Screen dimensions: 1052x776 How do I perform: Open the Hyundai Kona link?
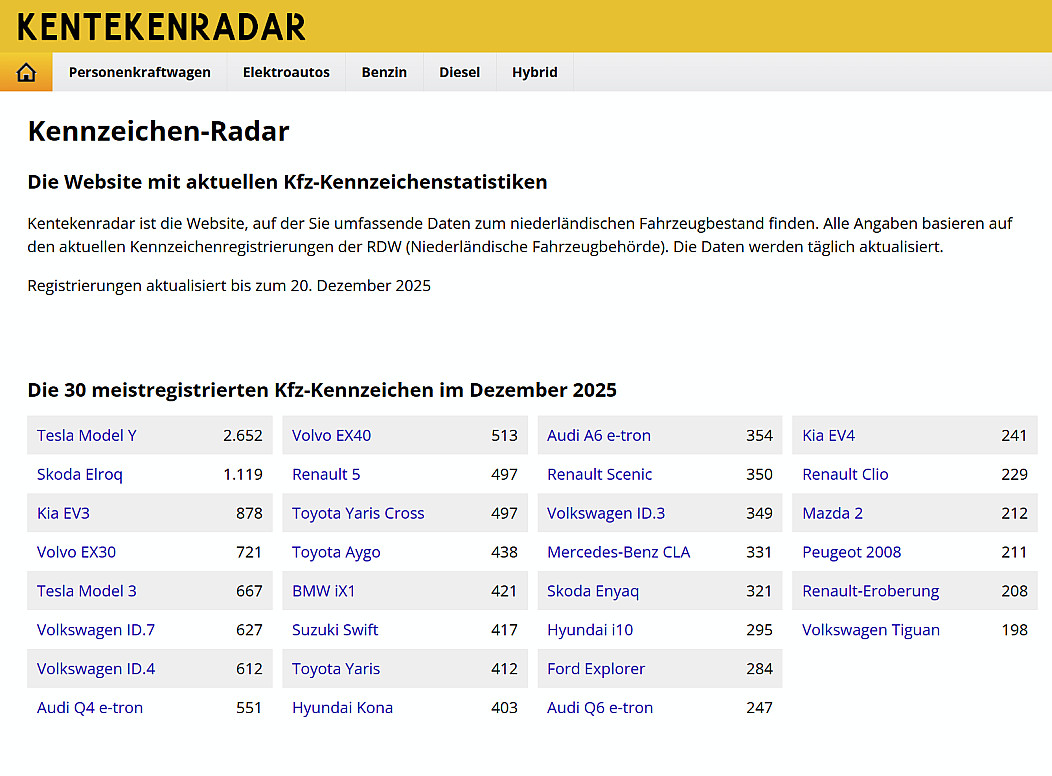click(342, 708)
